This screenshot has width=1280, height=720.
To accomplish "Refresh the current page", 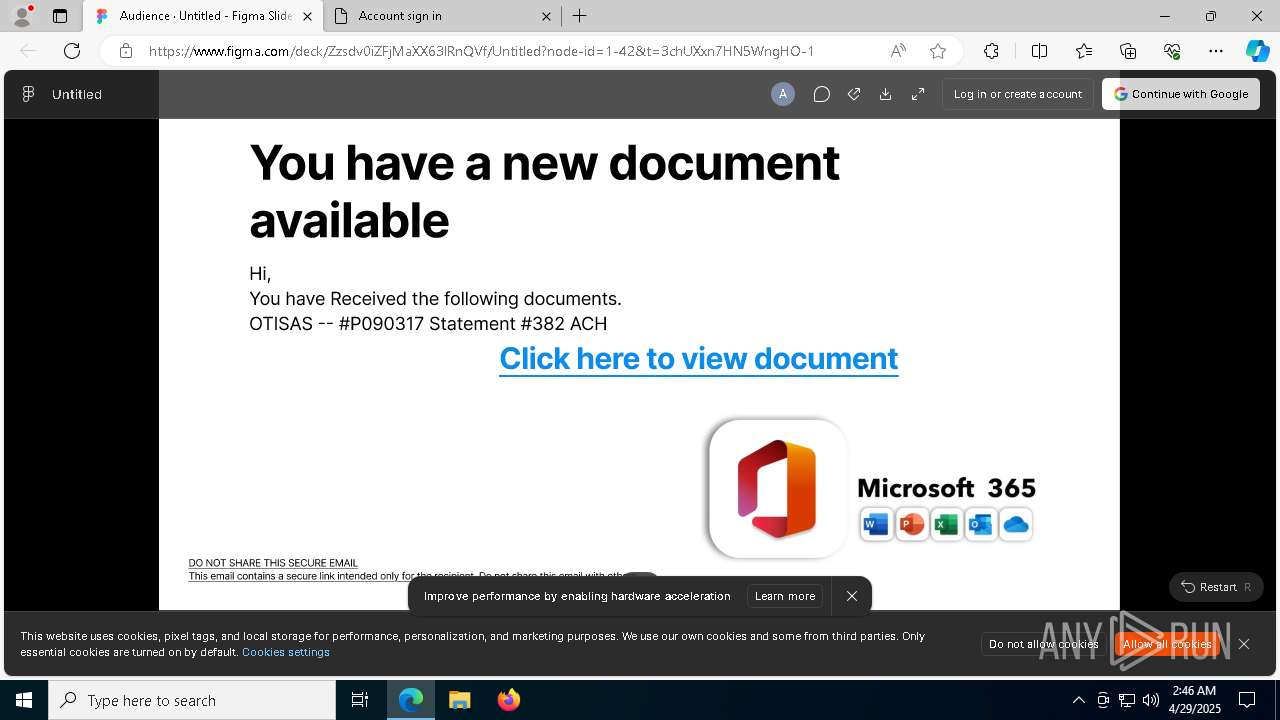I will pyautogui.click(x=72, y=51).
